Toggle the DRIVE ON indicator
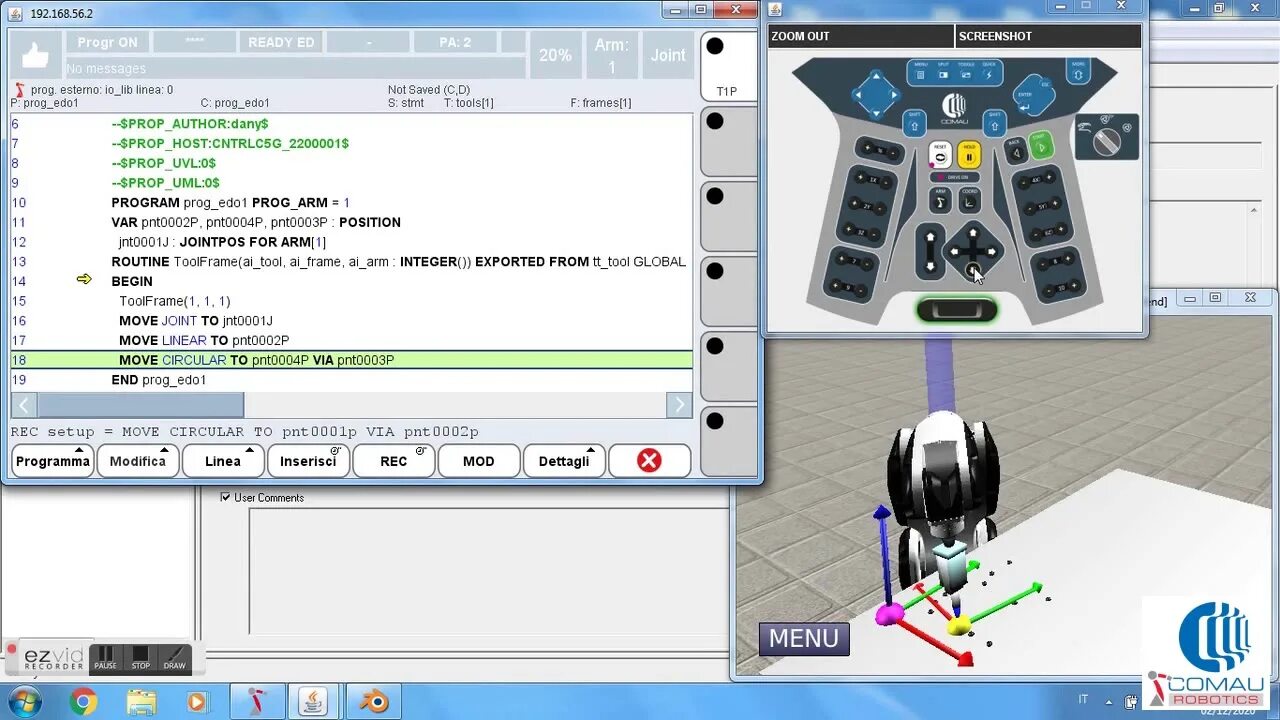 [955, 177]
